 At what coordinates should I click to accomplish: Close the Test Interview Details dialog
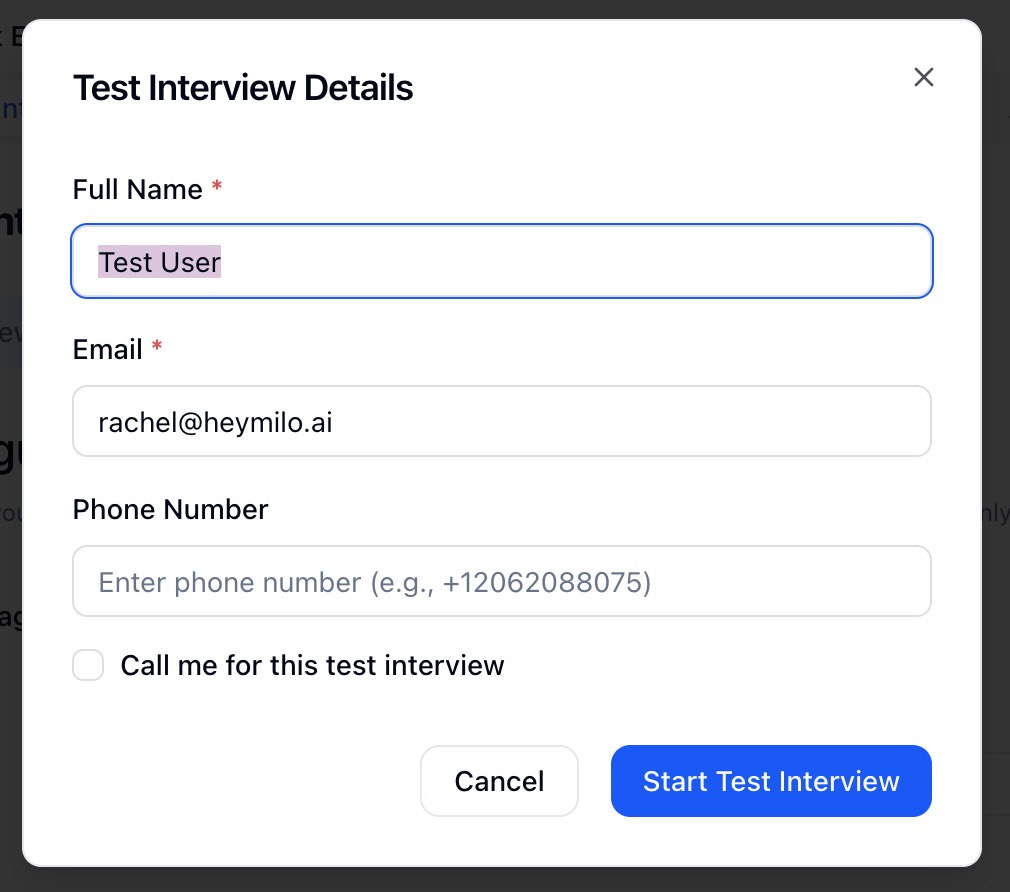[923, 77]
